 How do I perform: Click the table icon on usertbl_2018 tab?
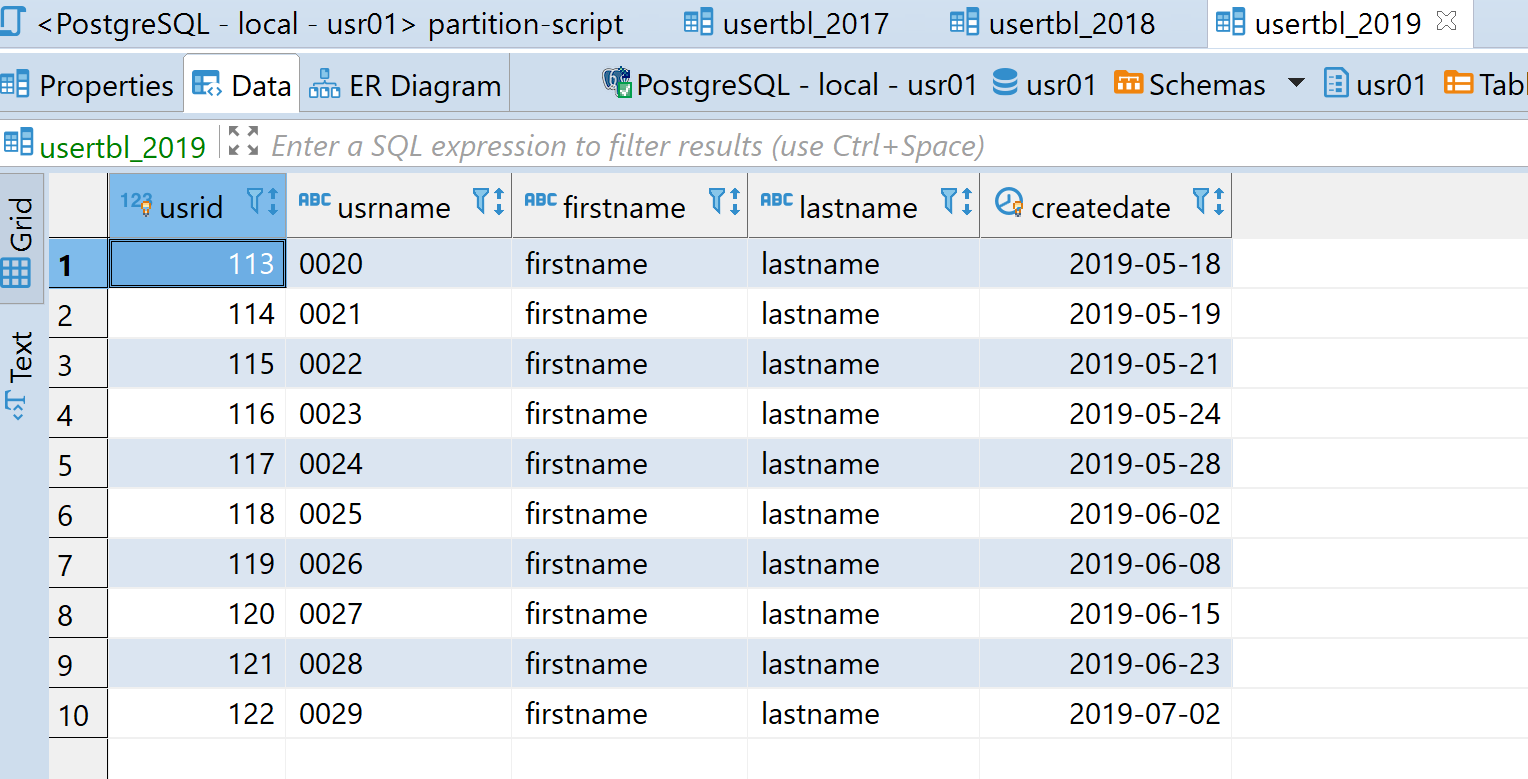[x=964, y=22]
